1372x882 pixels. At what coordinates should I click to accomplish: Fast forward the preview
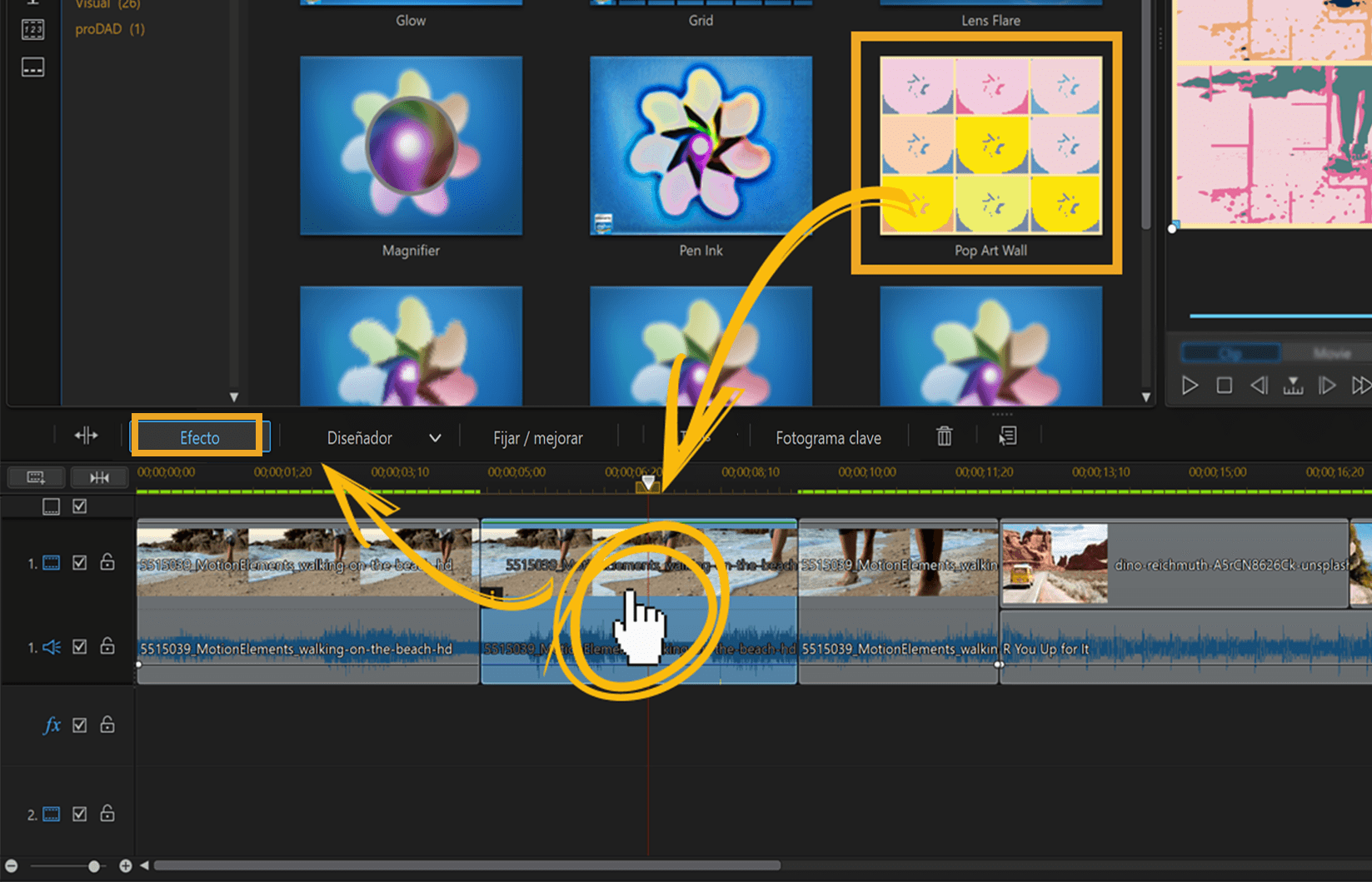click(1361, 386)
